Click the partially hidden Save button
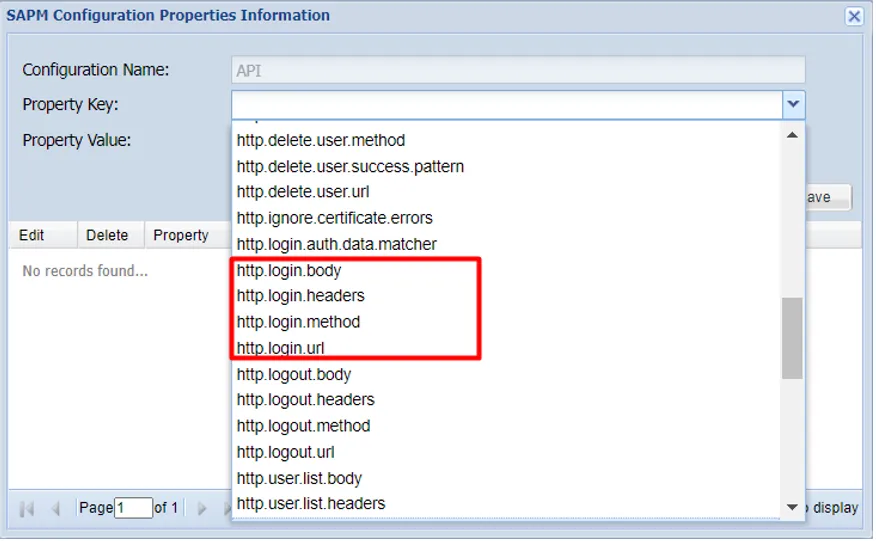 [829, 197]
